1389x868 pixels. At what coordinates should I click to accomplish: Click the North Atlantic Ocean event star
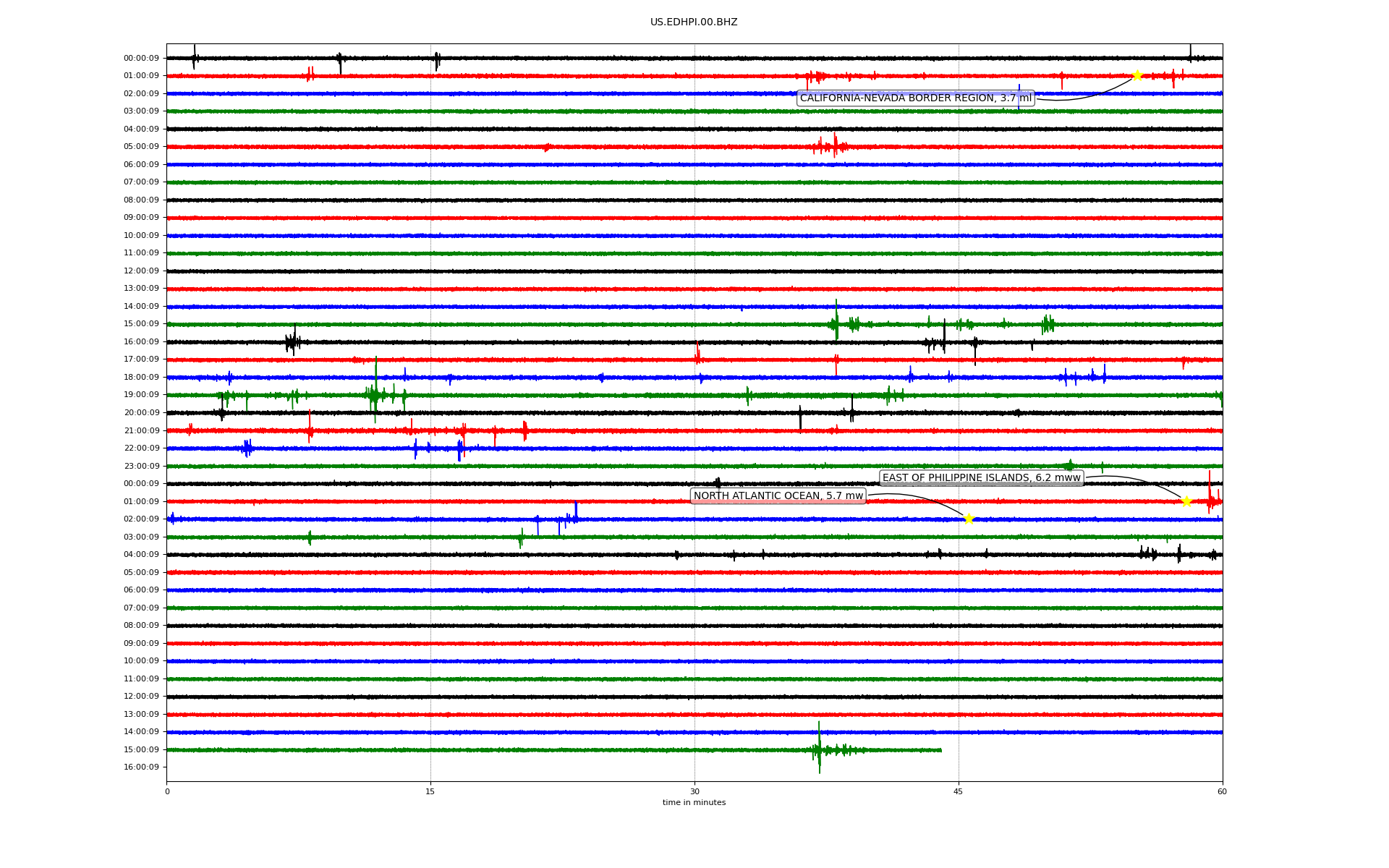point(969,519)
